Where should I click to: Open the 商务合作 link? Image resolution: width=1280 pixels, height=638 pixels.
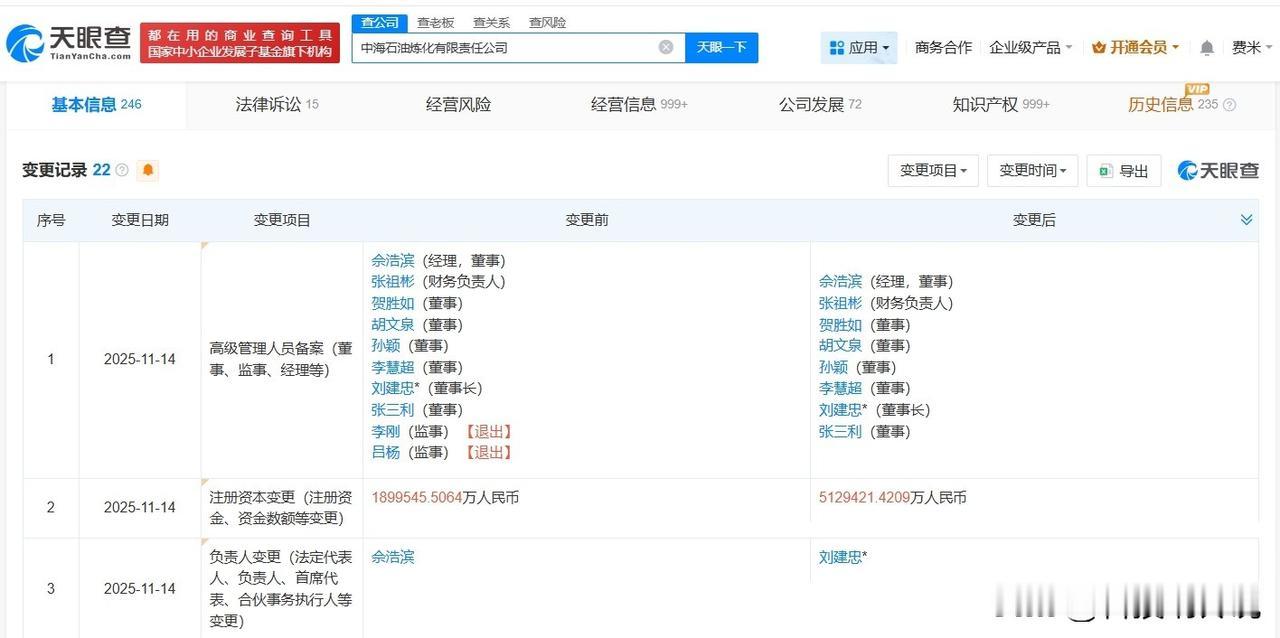[943, 47]
